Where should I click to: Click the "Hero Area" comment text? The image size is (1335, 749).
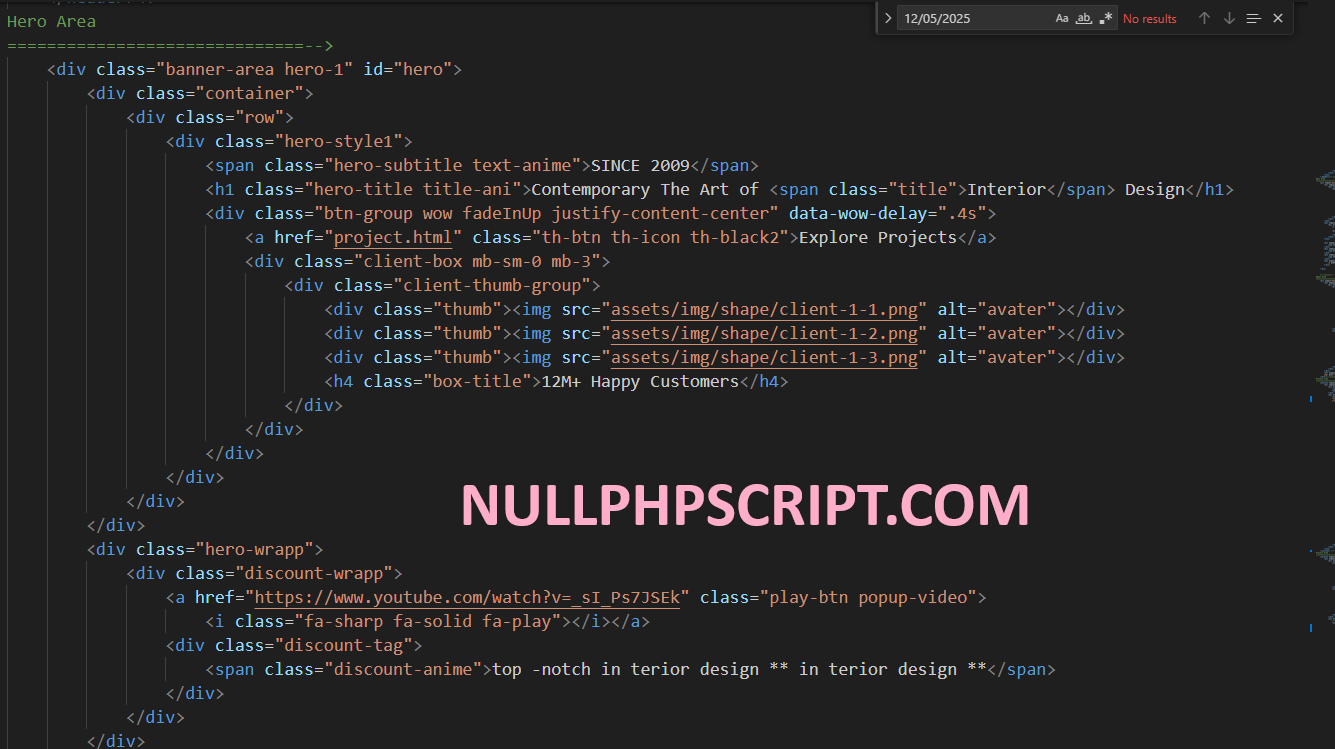51,21
